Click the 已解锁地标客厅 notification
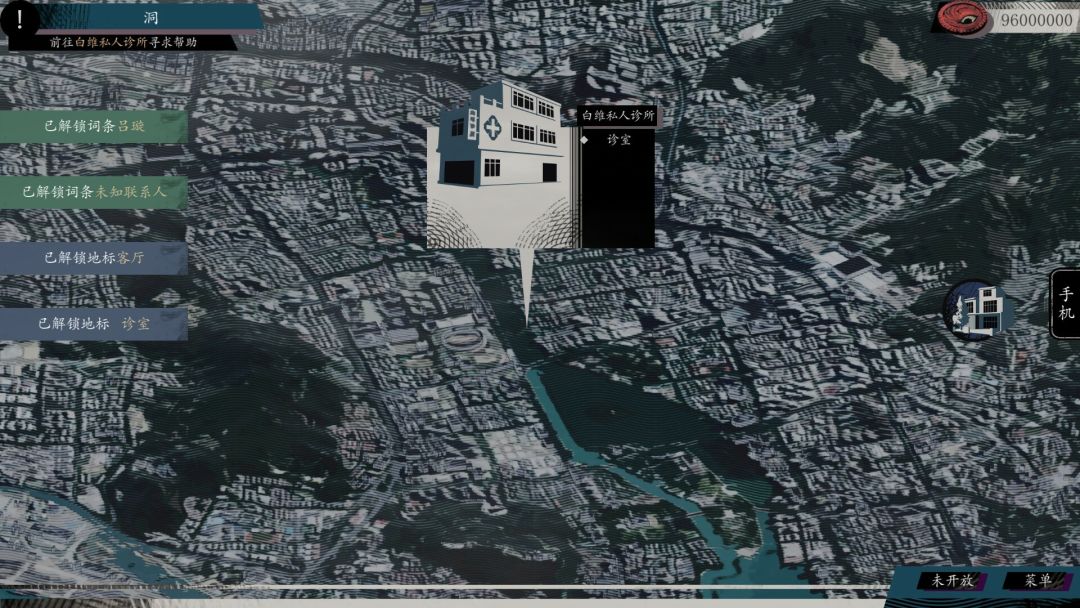 coord(93,258)
